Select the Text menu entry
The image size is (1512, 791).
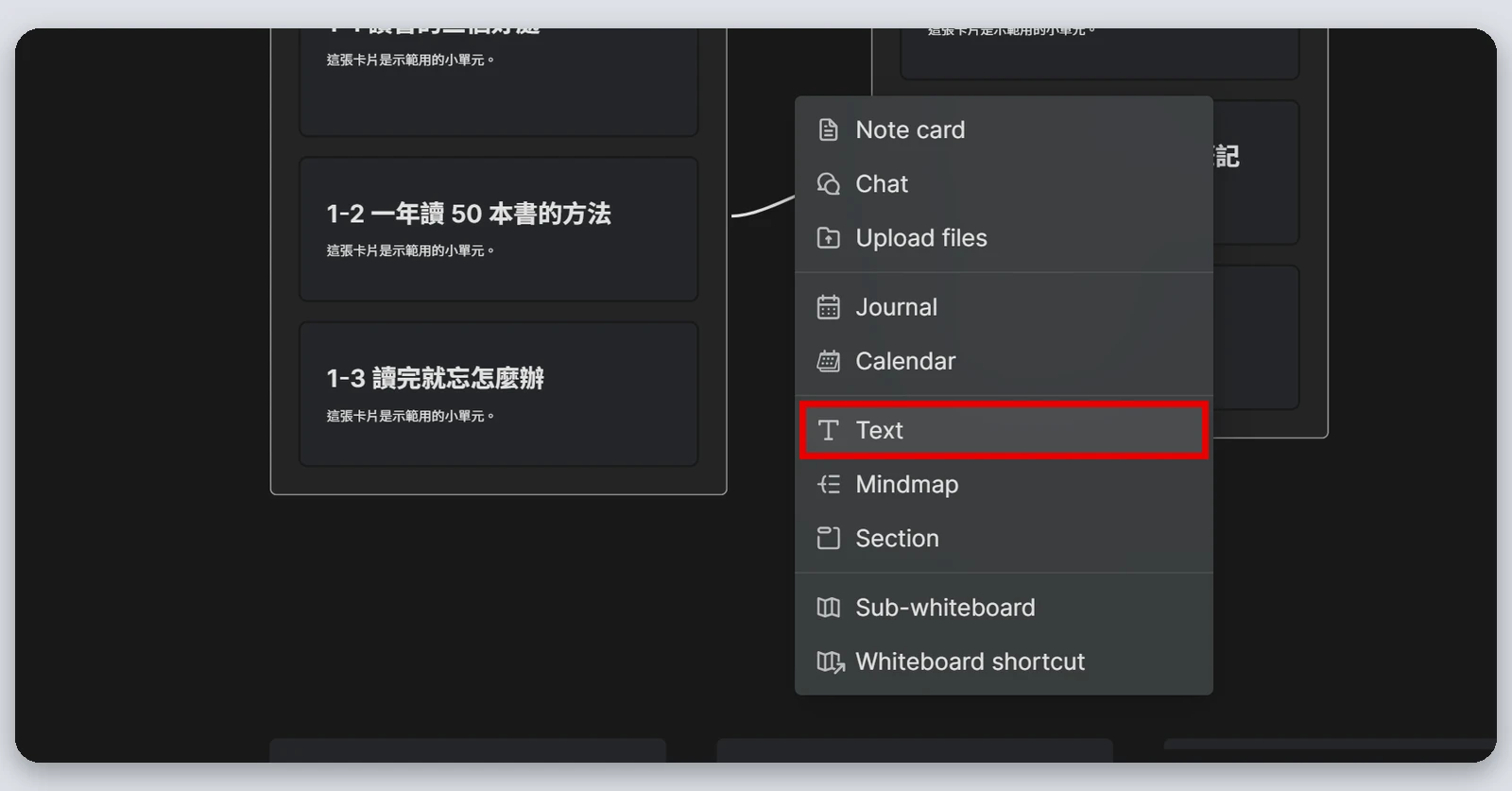point(1004,430)
